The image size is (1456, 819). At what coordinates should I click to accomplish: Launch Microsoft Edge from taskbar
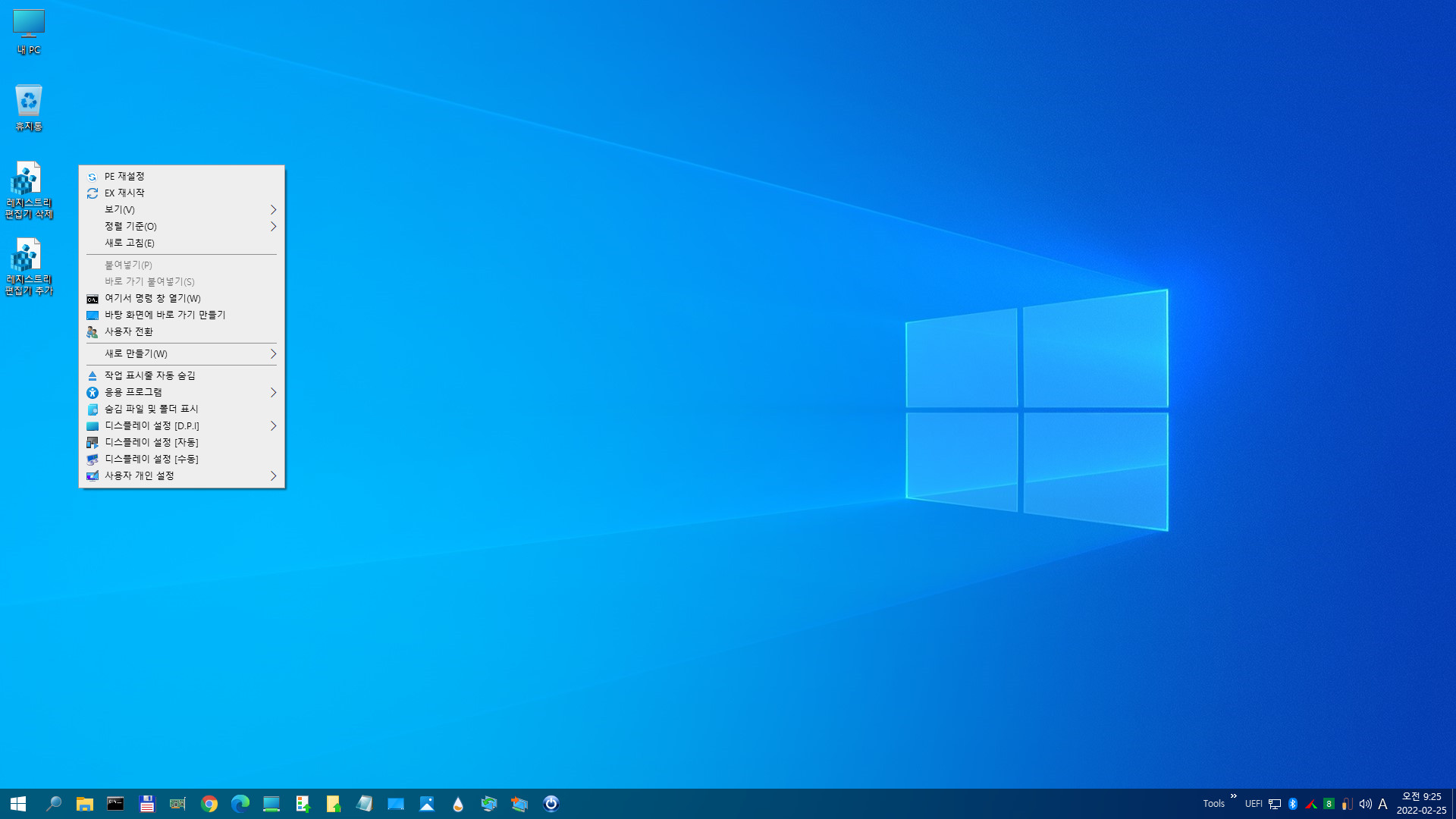240,804
